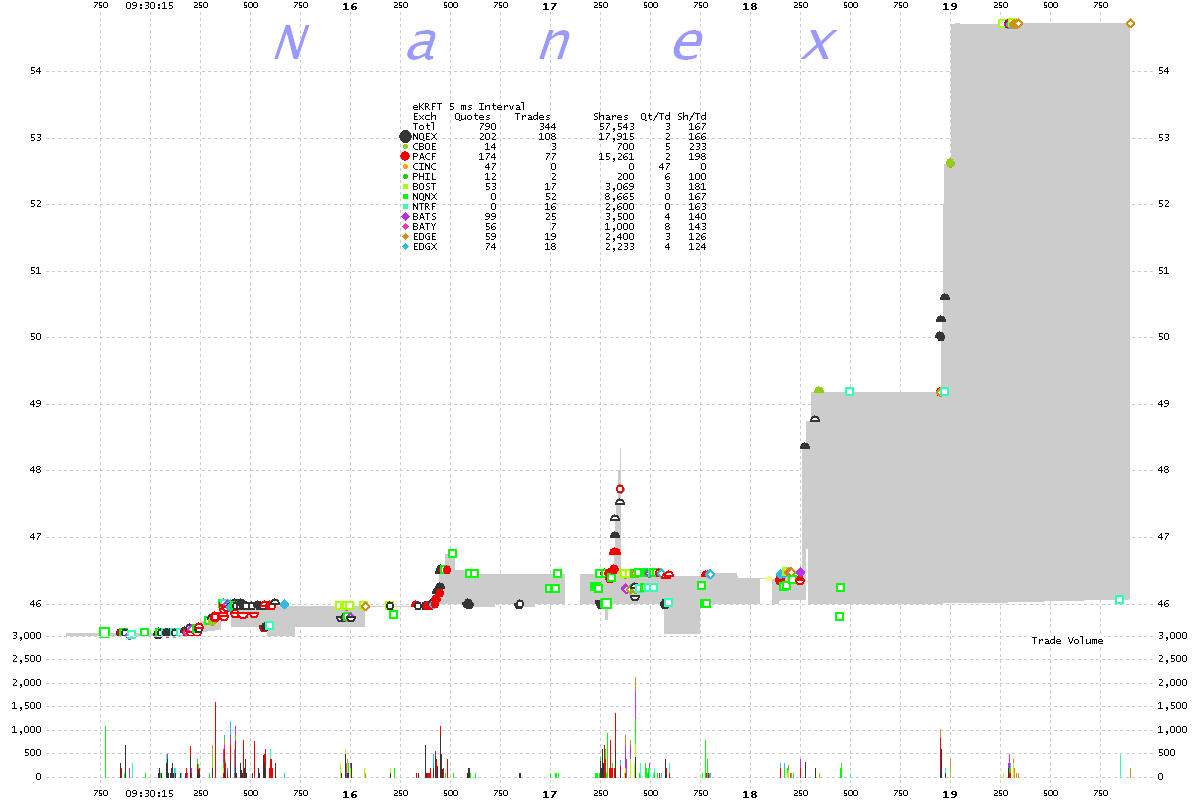Select the NQEX shares value '17,915'
The width and height of the screenshot is (1200, 800).
tap(616, 137)
